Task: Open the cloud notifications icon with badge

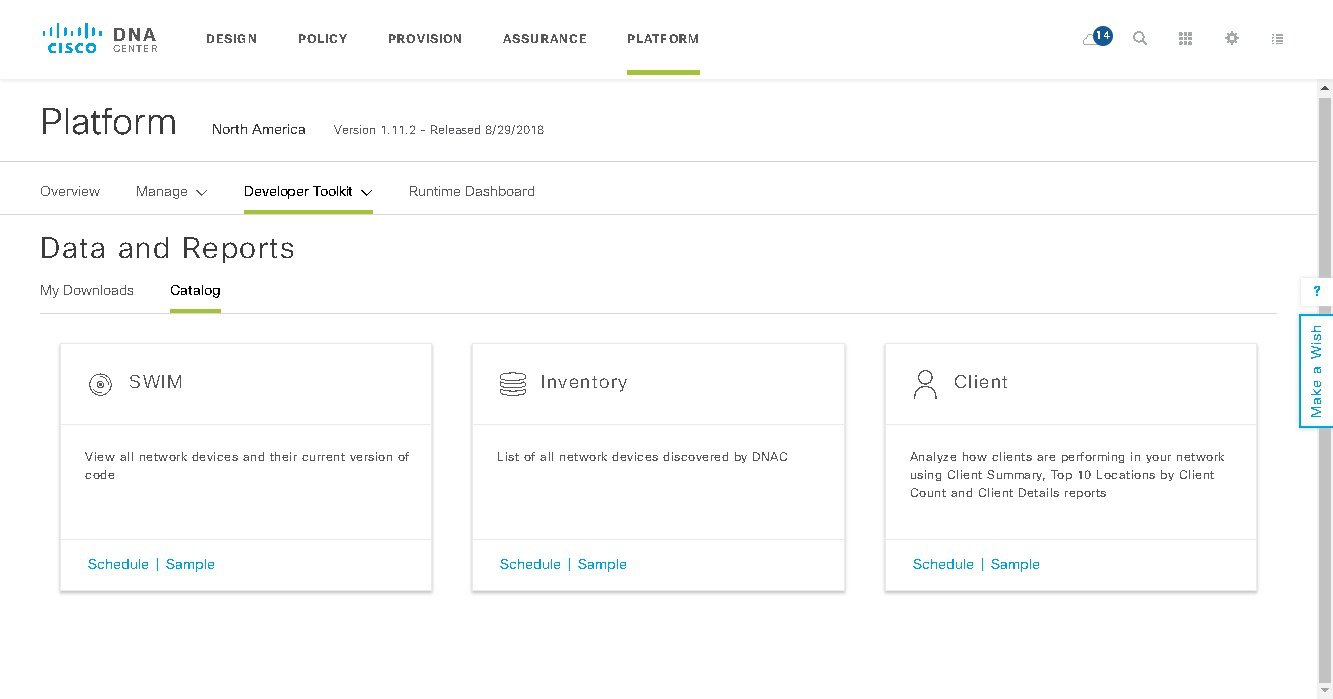Action: 1096,38
